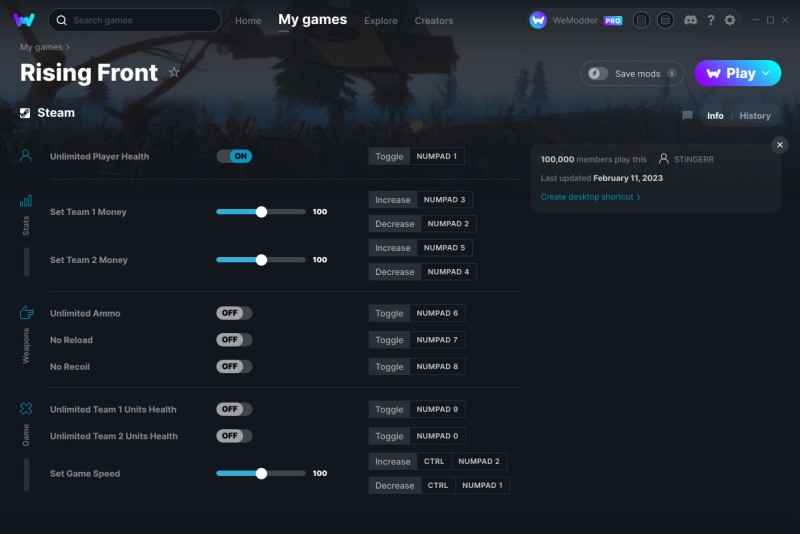Image resolution: width=800 pixels, height=534 pixels.
Task: Enable Unlimited Team 2 Units Health
Action: tap(234, 436)
